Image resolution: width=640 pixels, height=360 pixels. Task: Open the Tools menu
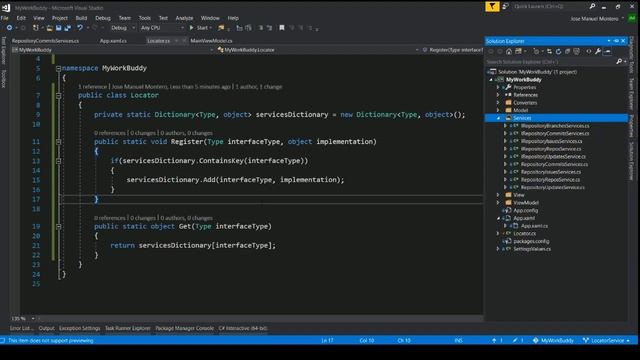point(144,18)
